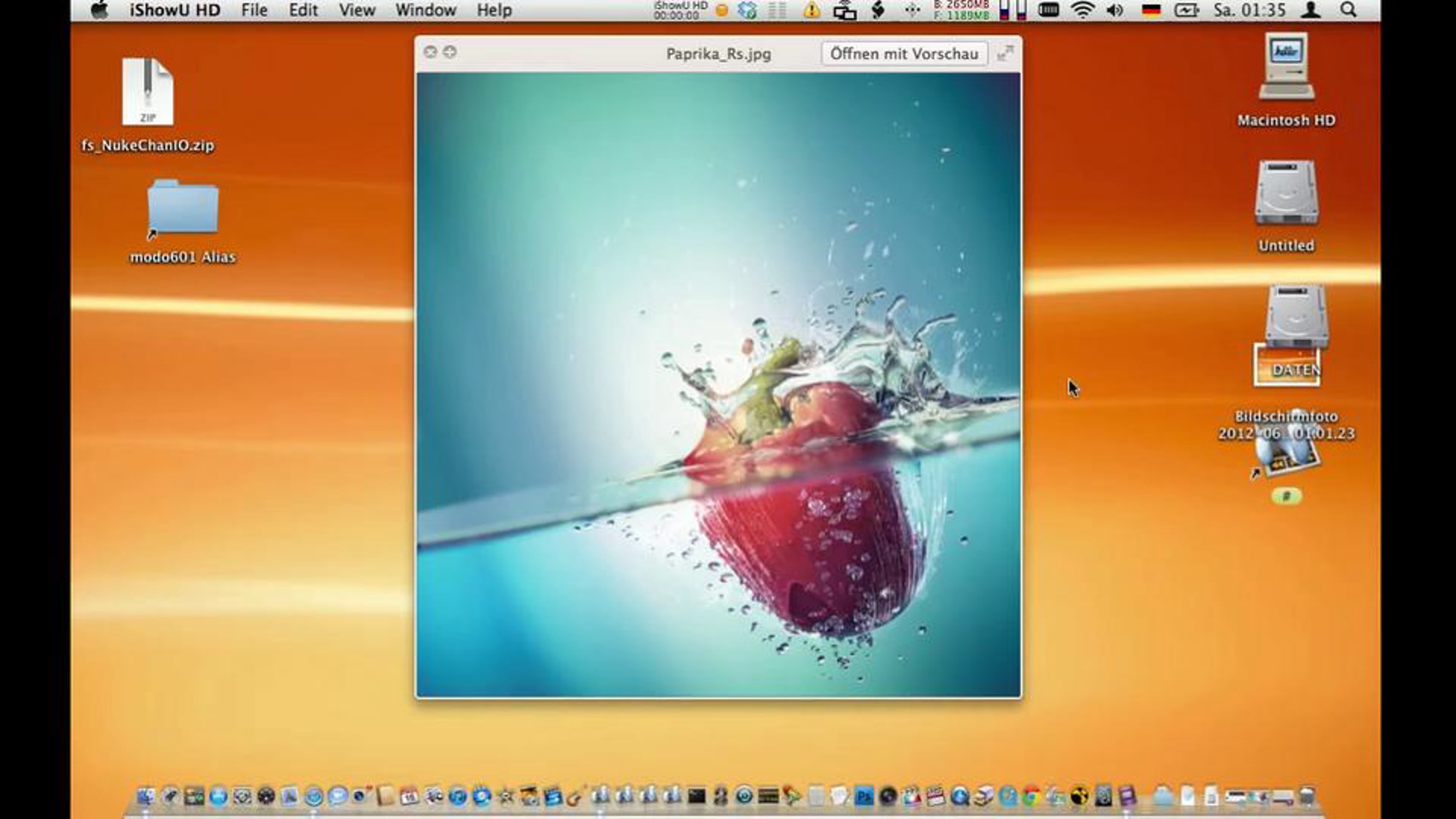Image resolution: width=1456 pixels, height=819 pixels.
Task: Open the Calendar app in the Dock
Action: 409,796
